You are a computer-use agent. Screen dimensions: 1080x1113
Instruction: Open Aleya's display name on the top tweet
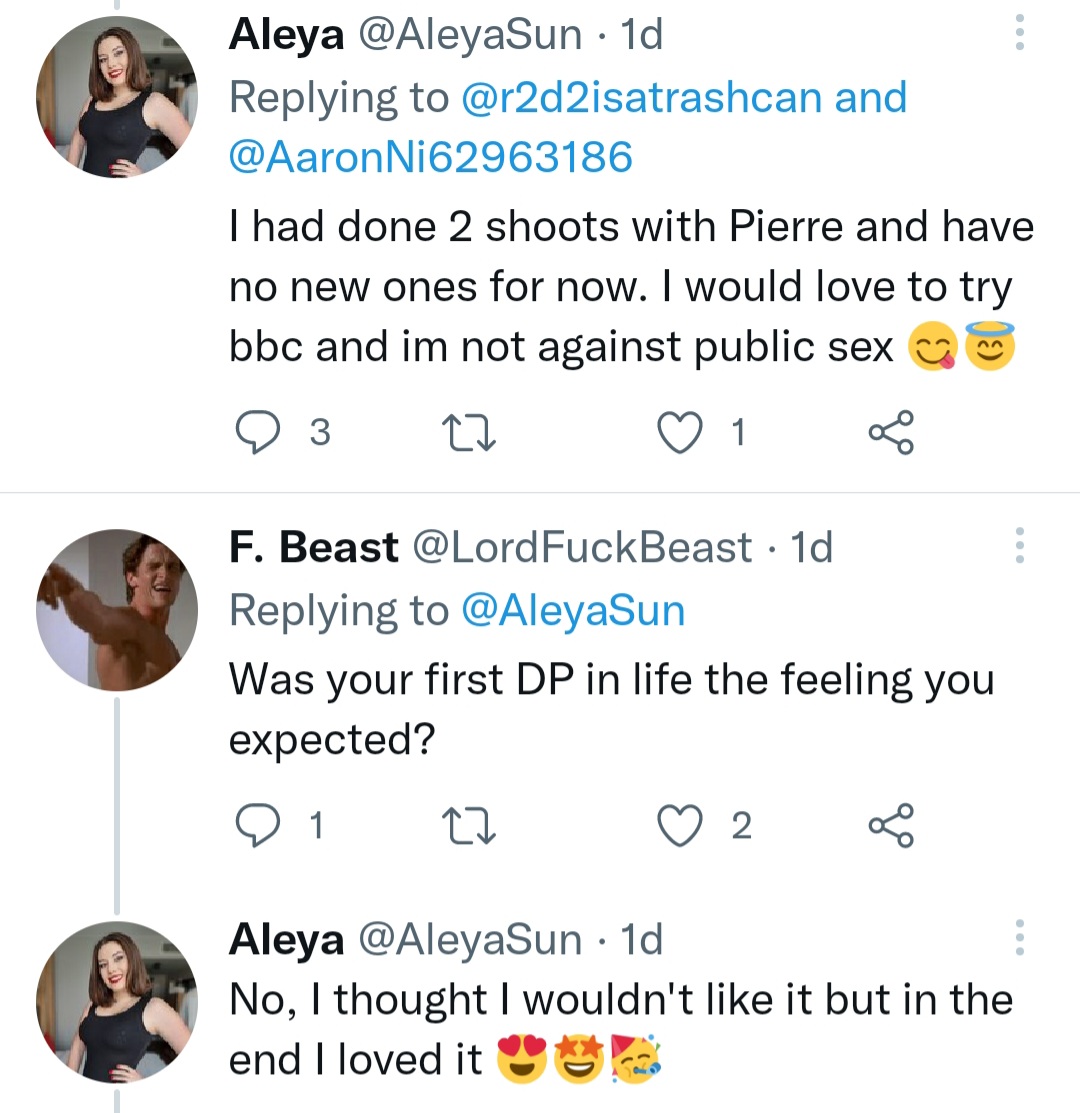(287, 35)
